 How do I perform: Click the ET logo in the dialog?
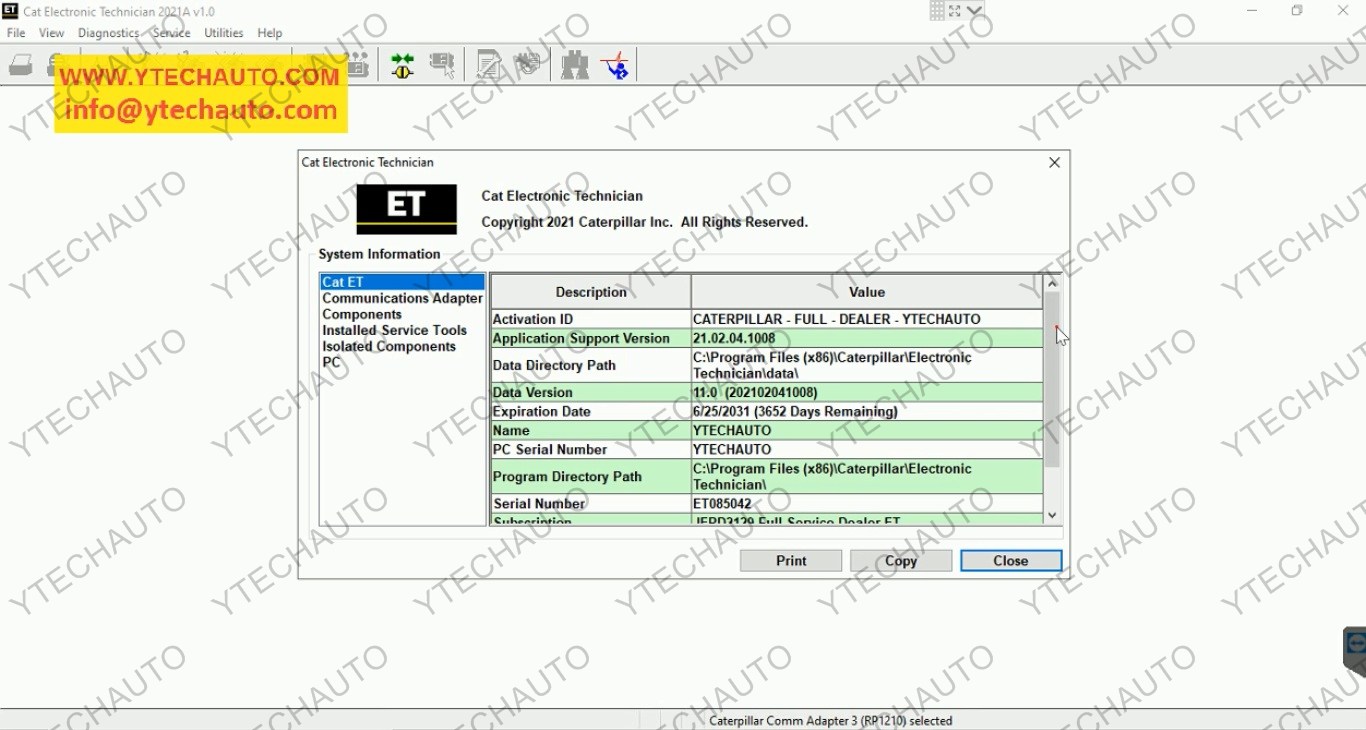click(x=407, y=209)
